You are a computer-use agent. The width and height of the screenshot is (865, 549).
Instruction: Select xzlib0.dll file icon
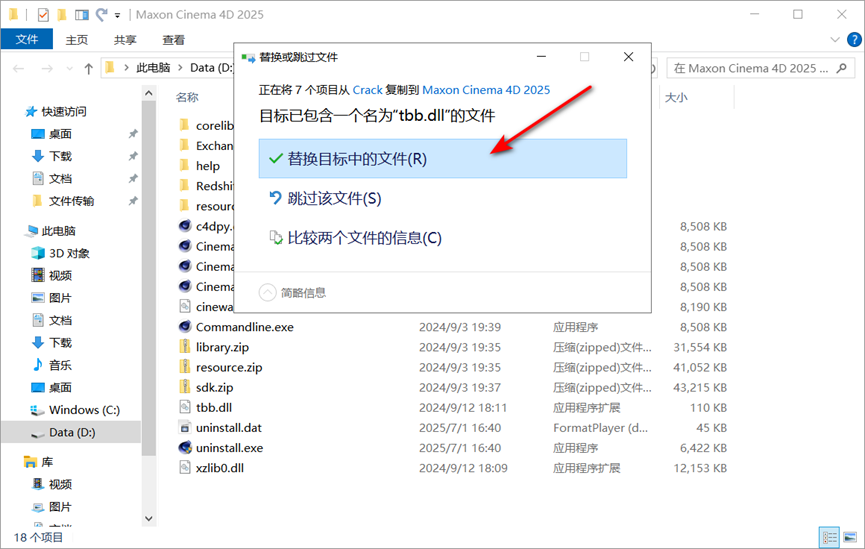(185, 467)
